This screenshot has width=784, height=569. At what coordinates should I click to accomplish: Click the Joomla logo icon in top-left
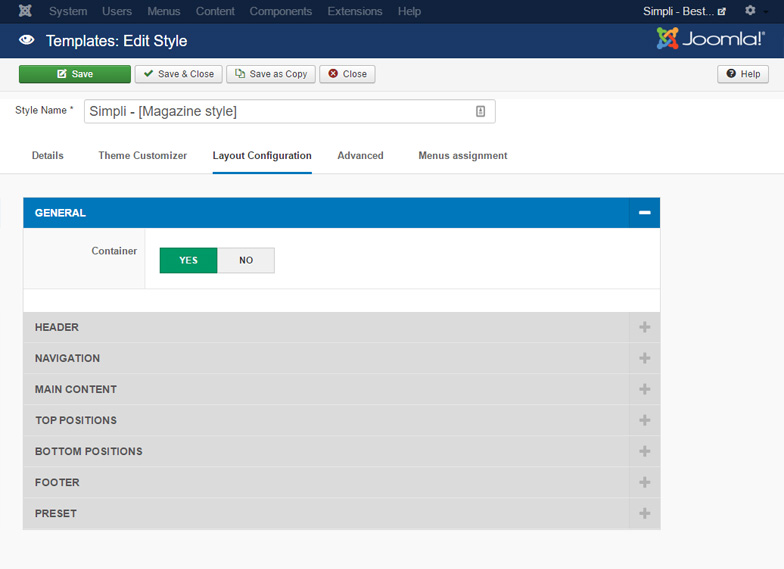(25, 11)
